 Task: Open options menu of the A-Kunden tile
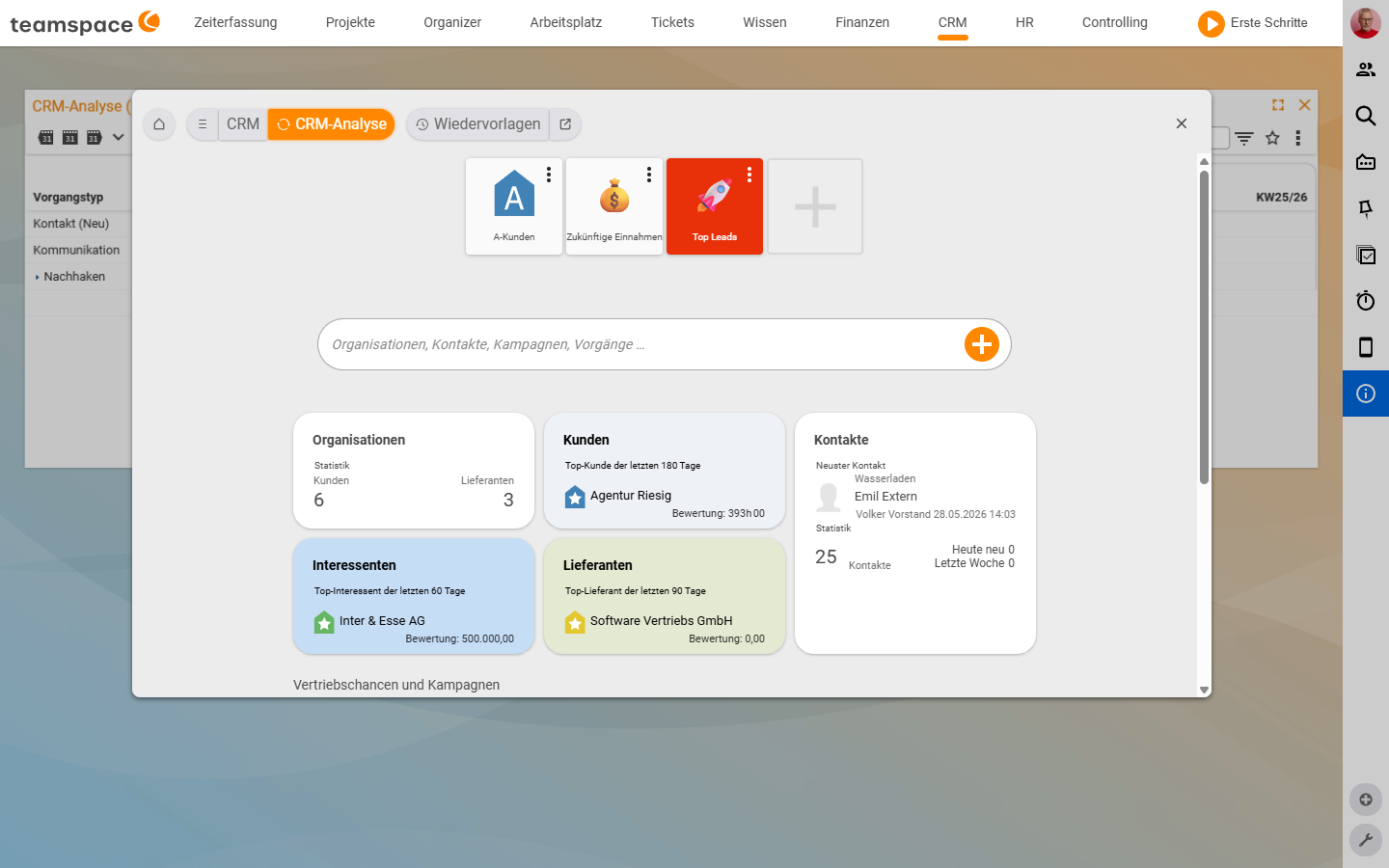(549, 175)
